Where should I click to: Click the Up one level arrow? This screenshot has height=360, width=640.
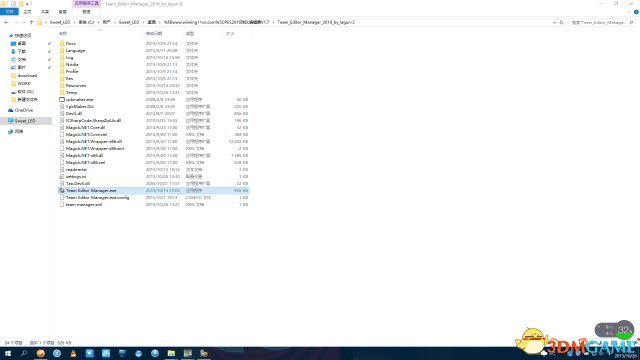click(x=31, y=22)
